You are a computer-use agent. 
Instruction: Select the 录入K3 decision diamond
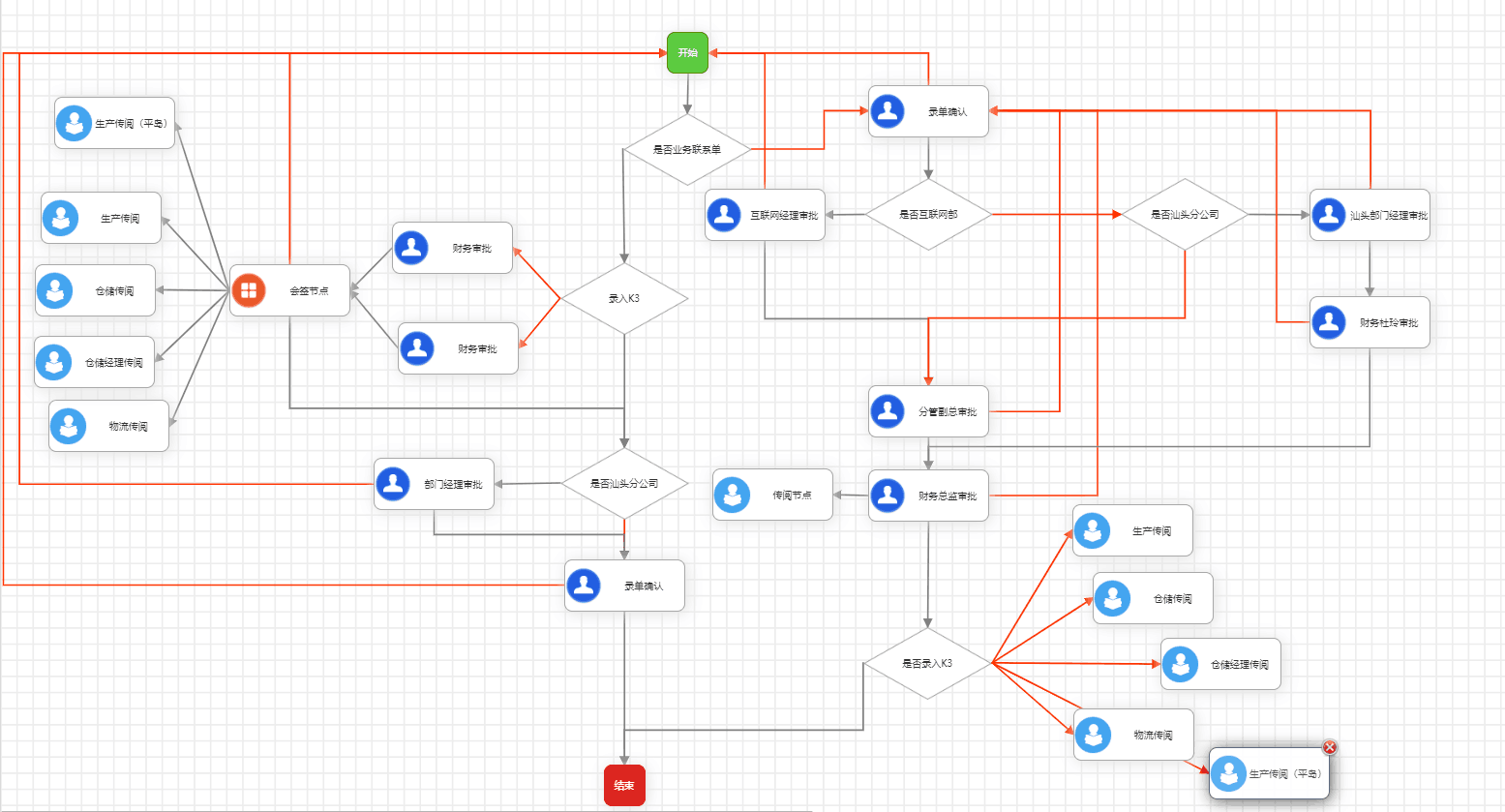(624, 298)
